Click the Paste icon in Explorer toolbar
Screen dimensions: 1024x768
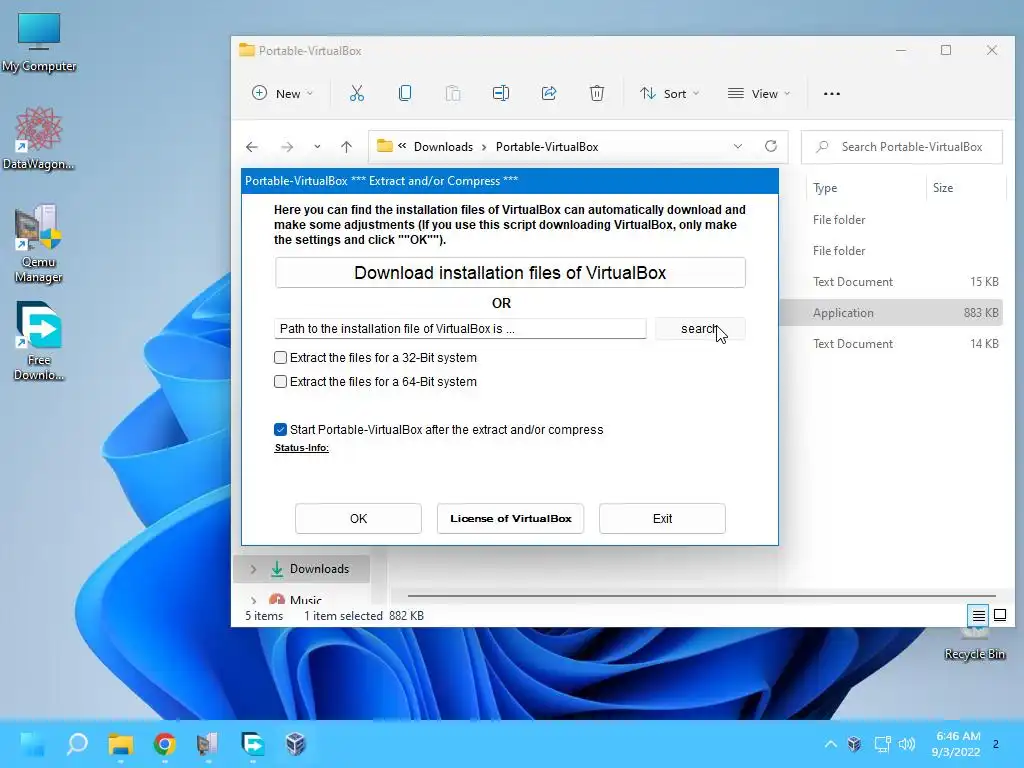453,93
